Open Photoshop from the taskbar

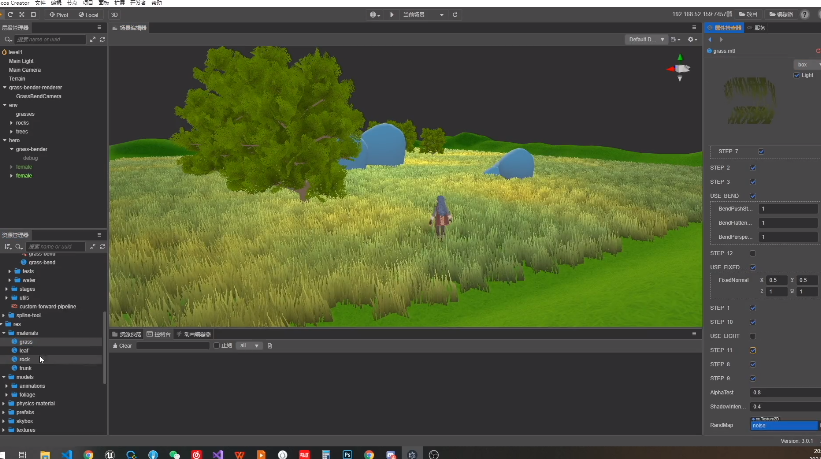pos(346,454)
